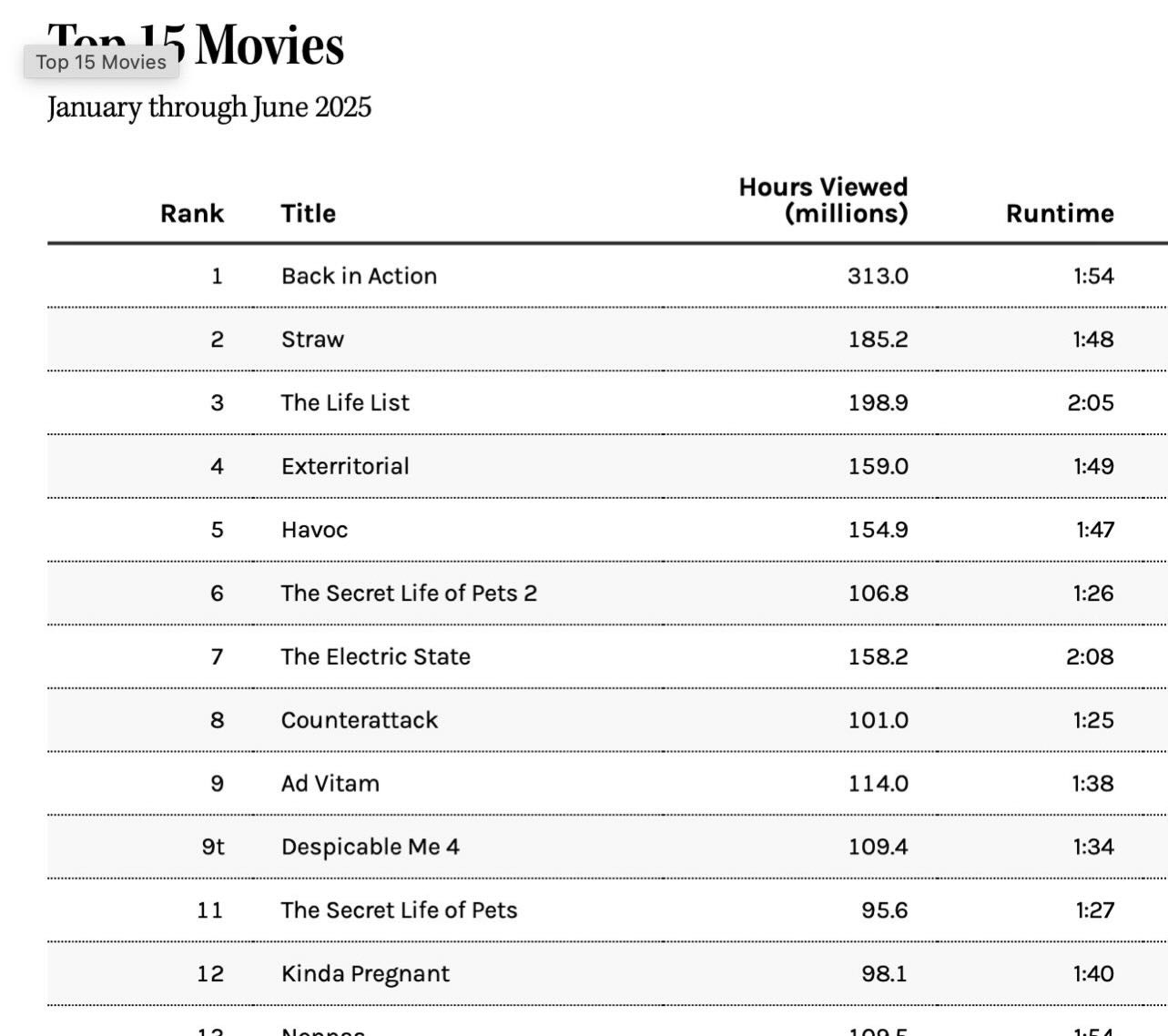Screen dimensions: 1168x1036
Task: Click the Ad Vitam title
Action: (x=330, y=783)
